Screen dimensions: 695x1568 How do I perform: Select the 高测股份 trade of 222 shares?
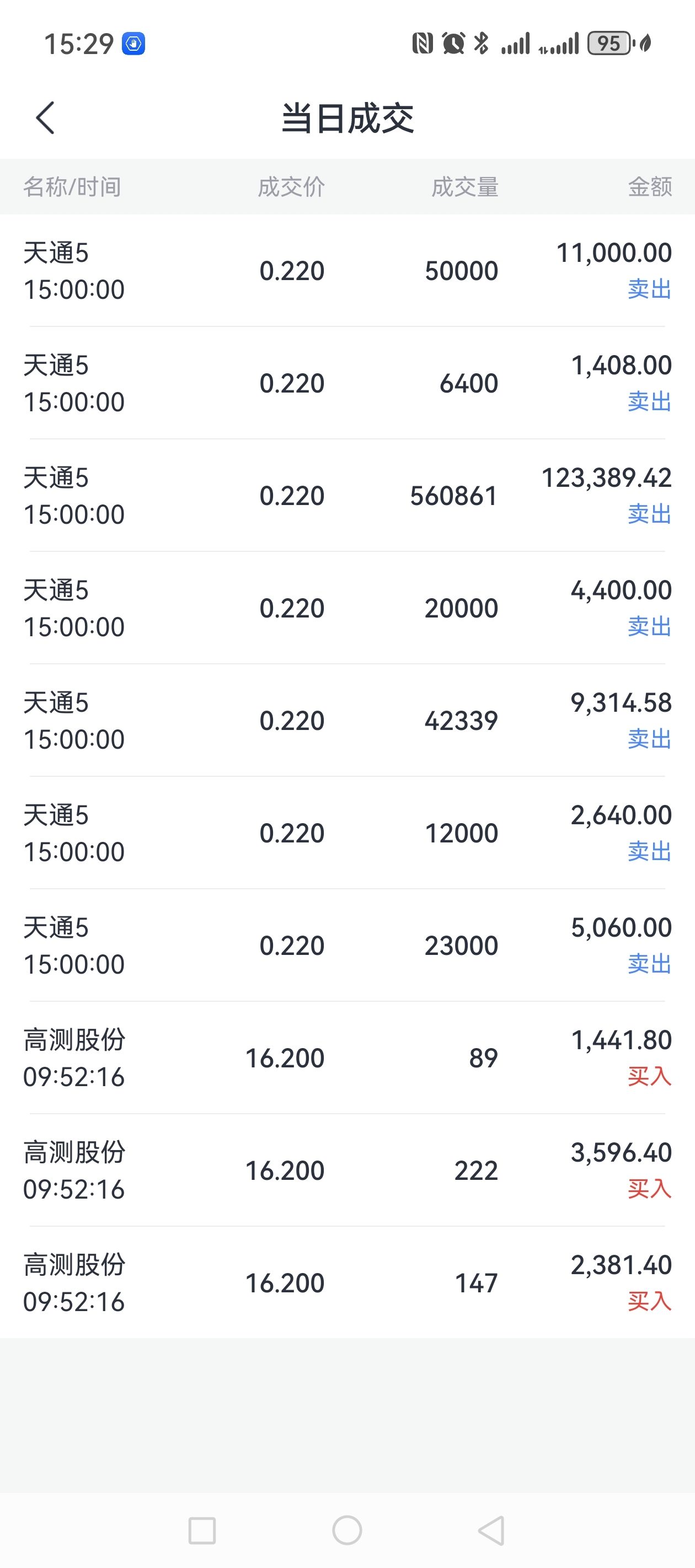(347, 1170)
